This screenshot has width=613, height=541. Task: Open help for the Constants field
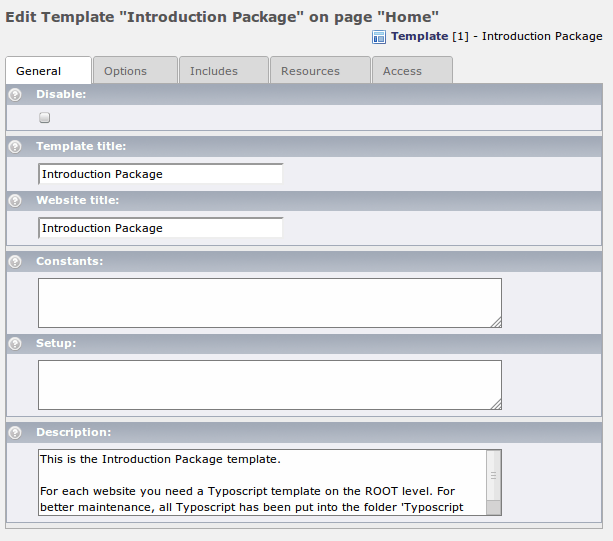15,262
